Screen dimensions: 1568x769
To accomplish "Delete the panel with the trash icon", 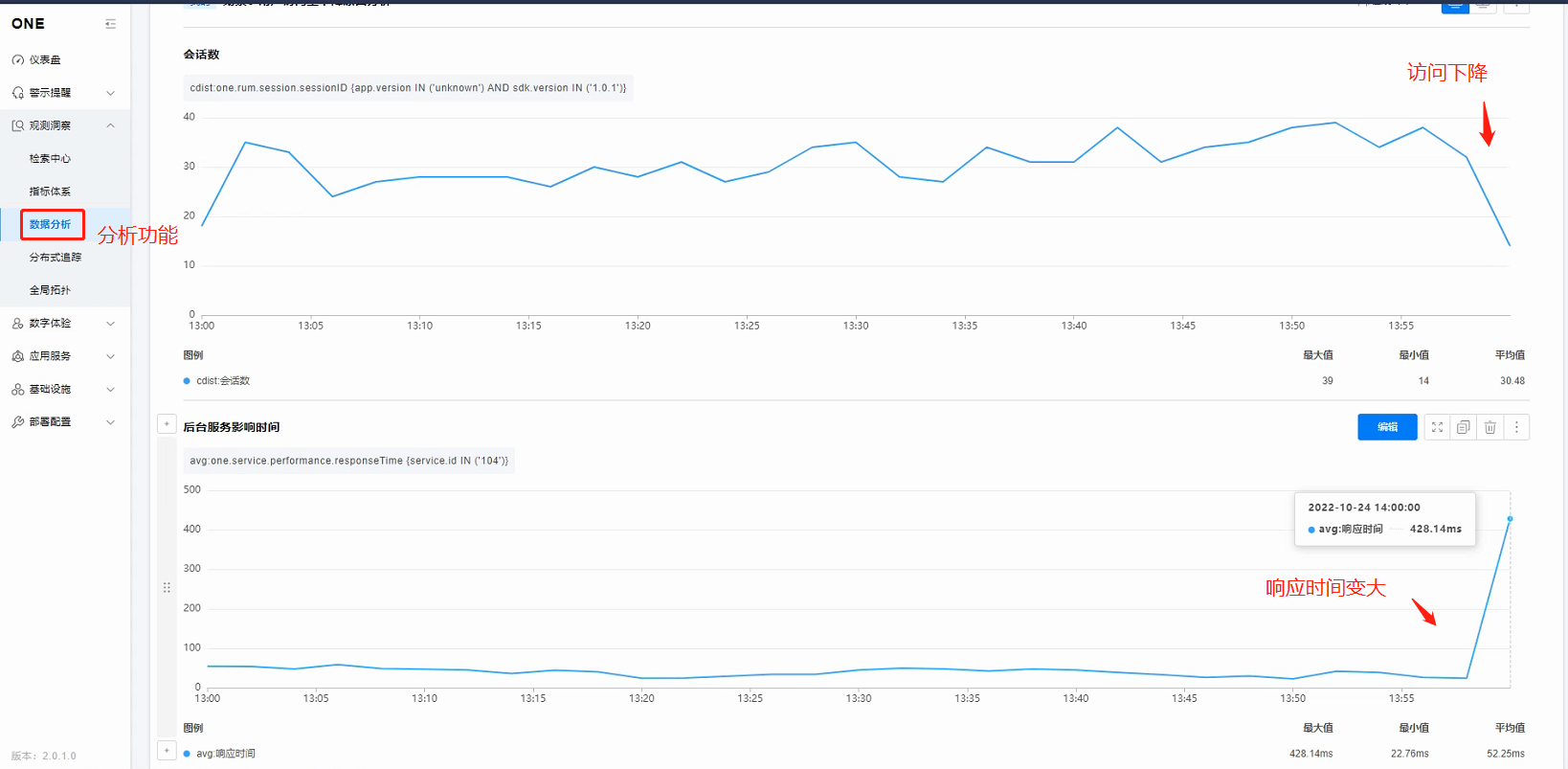I will click(x=1490, y=427).
